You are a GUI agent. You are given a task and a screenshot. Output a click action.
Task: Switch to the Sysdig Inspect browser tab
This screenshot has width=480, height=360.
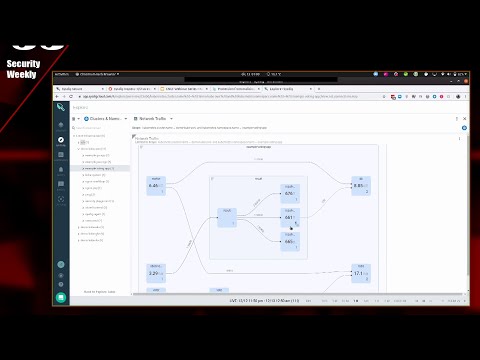click(x=132, y=89)
